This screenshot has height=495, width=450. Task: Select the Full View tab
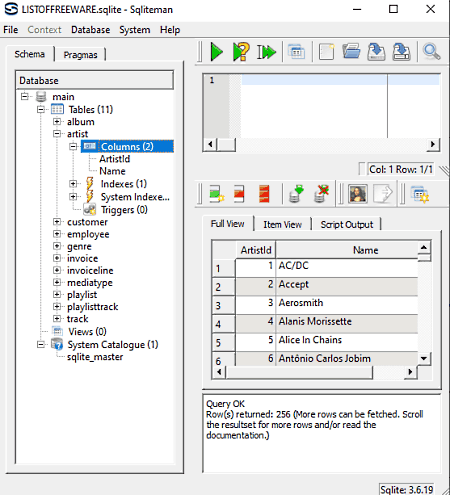[228, 223]
